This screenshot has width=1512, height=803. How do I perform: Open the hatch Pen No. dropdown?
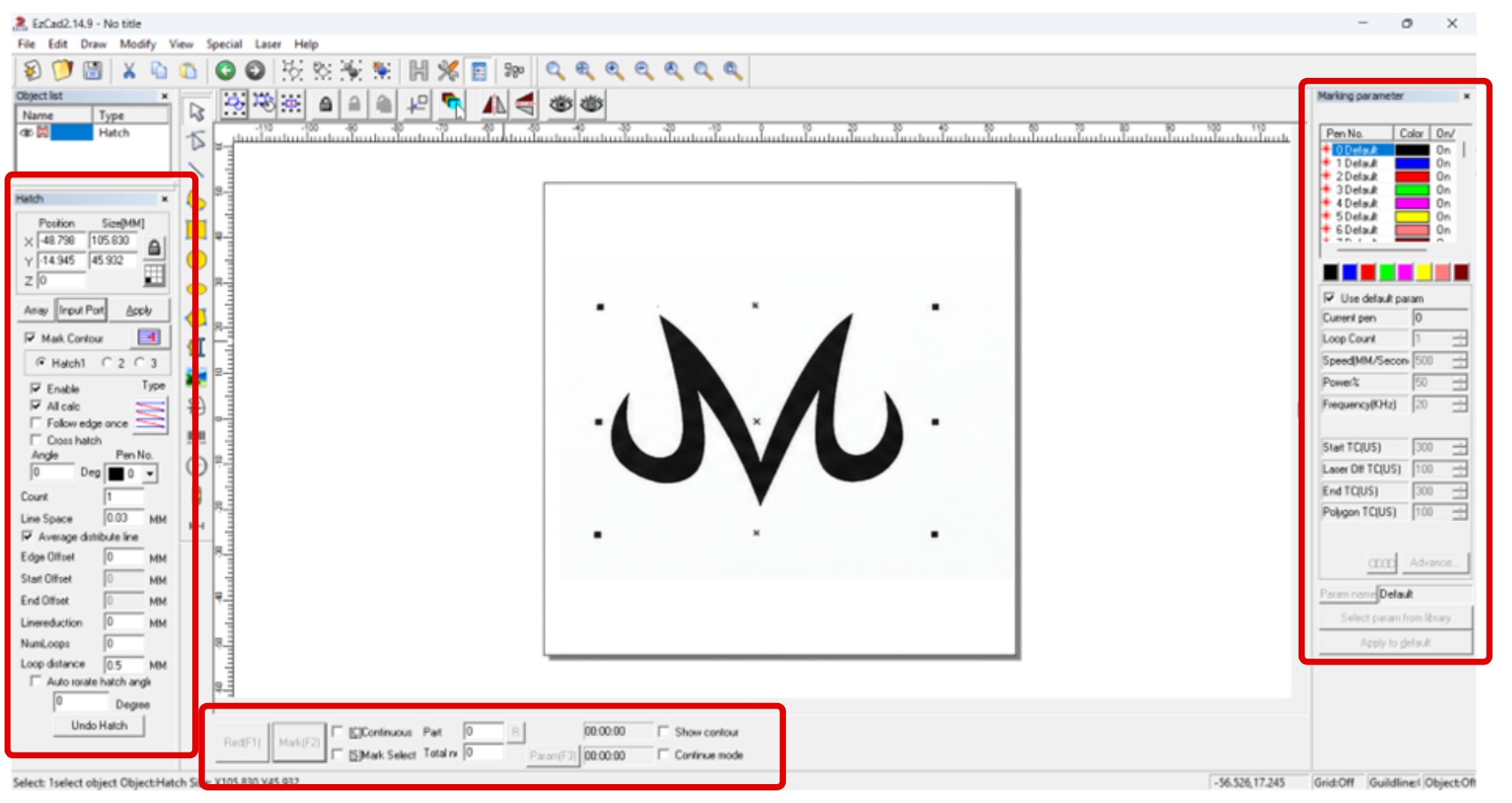click(x=150, y=474)
